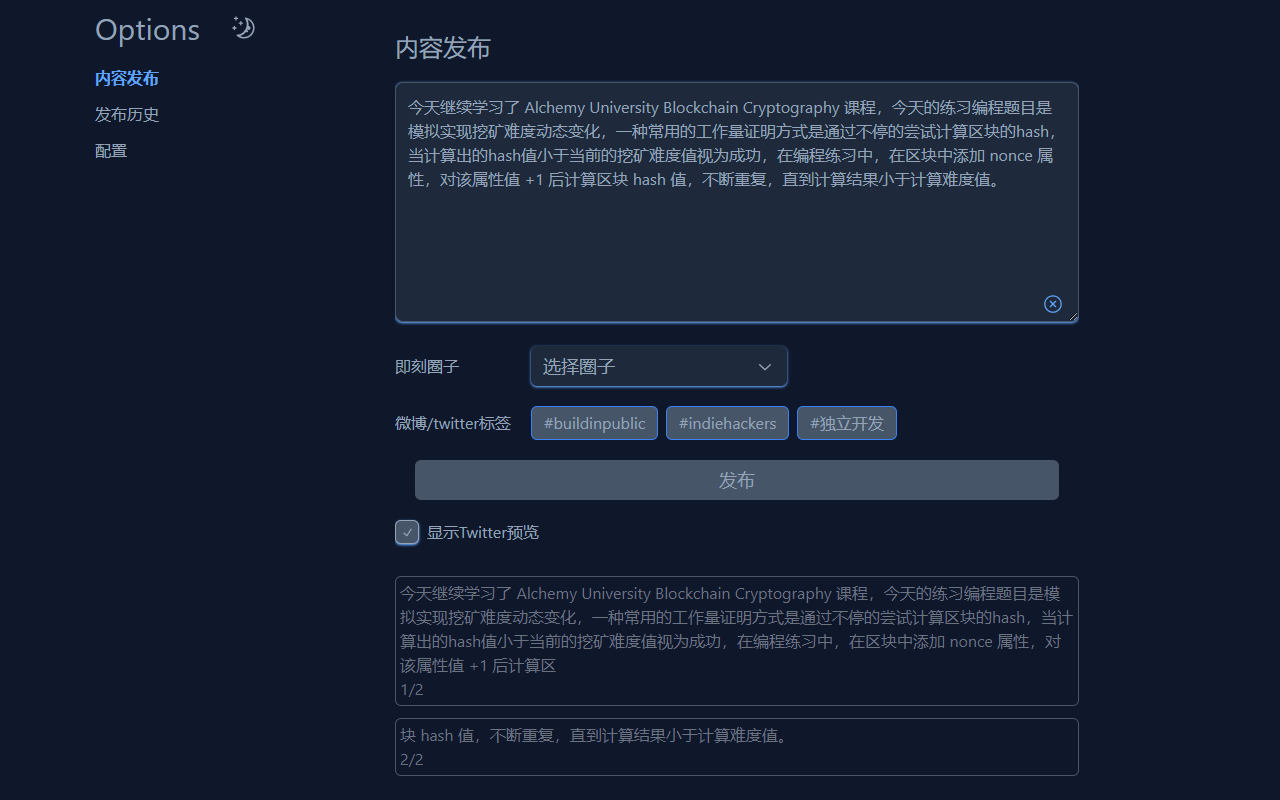1280x800 pixels.
Task: Click the Options page heading
Action: coord(147,30)
